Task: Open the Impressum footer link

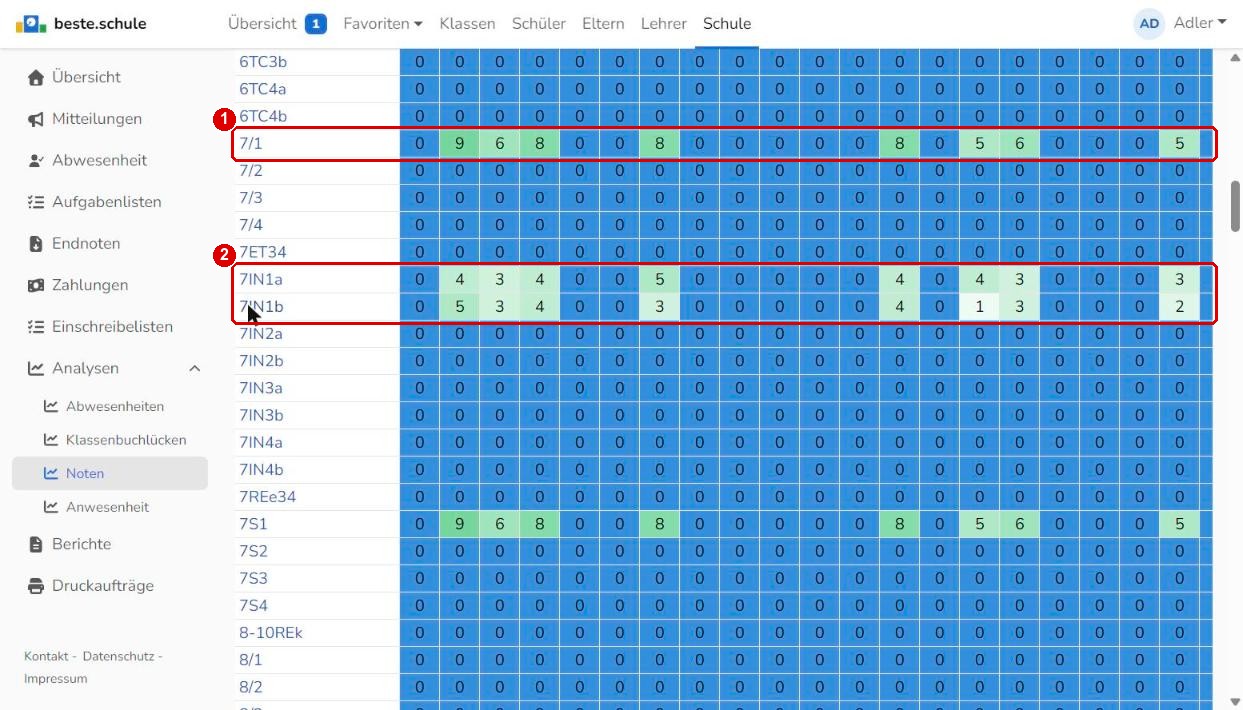Action: [x=56, y=679]
